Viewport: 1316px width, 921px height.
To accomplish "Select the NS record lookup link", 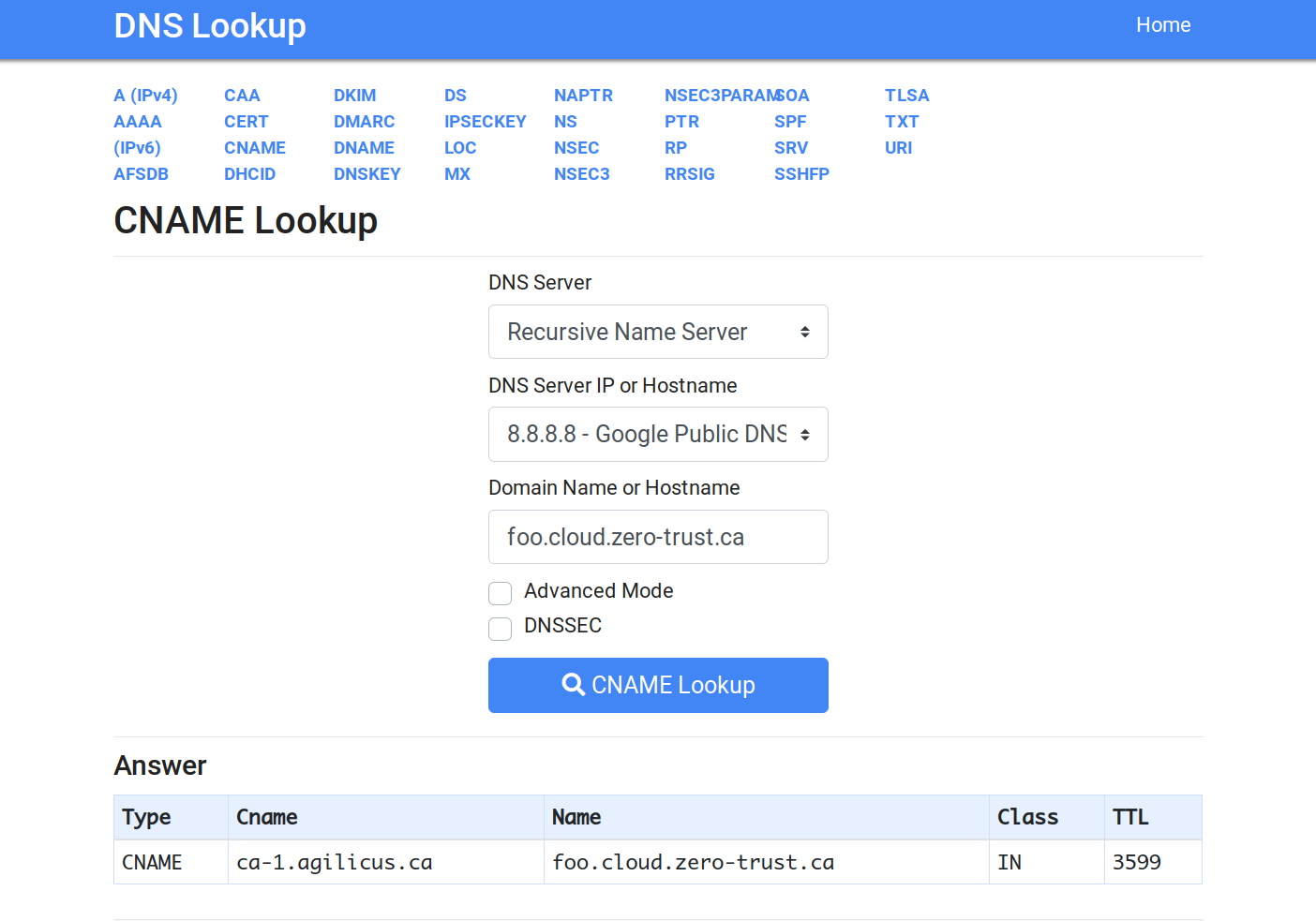I will coord(565,122).
